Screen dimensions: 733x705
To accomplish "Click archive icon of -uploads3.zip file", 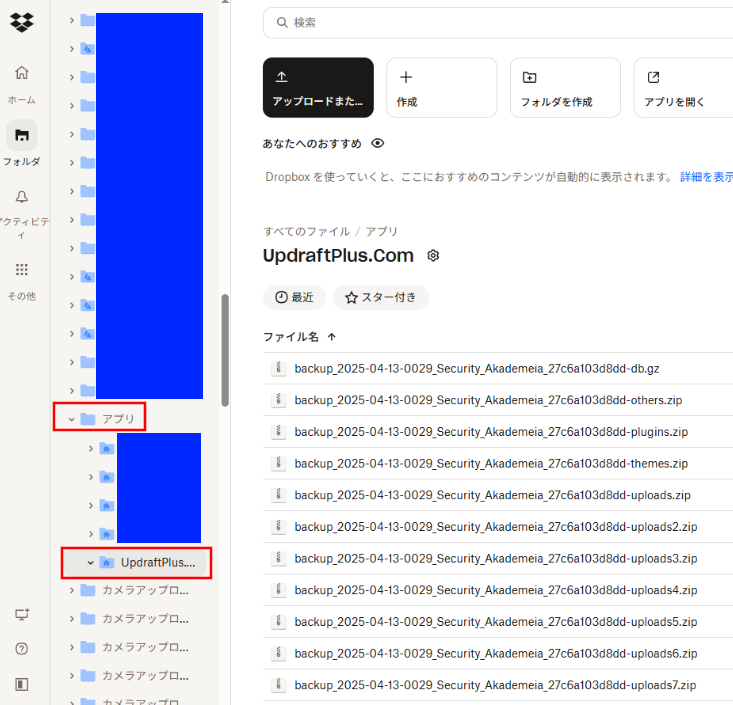I will (279, 558).
